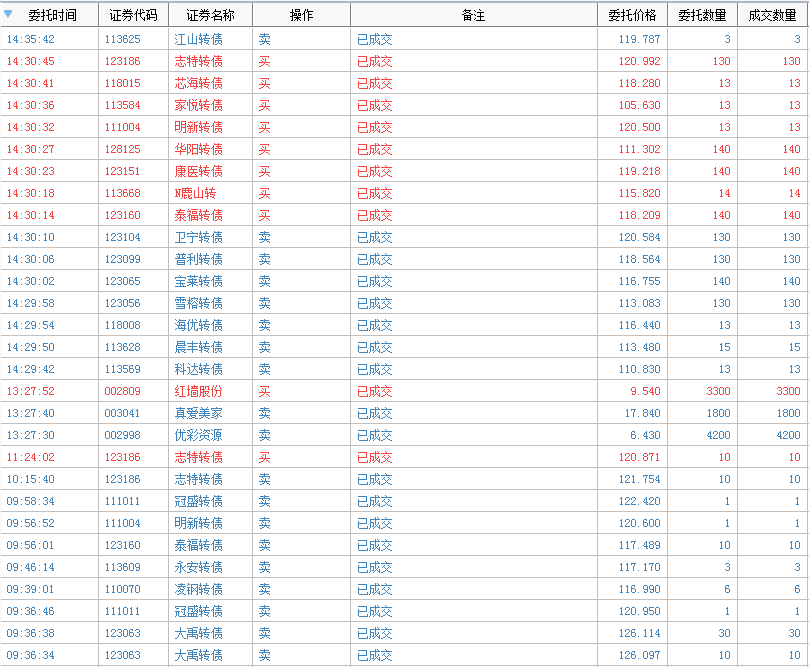Sort by 委托价格 column header

633,15
